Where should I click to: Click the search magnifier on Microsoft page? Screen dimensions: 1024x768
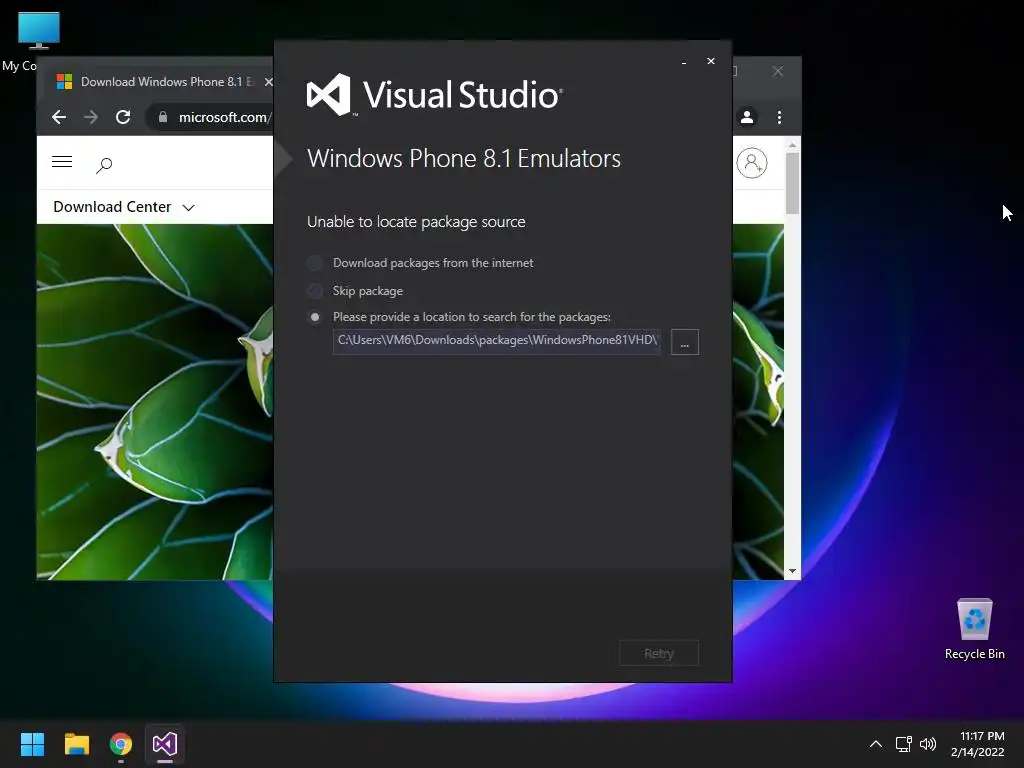click(x=104, y=165)
